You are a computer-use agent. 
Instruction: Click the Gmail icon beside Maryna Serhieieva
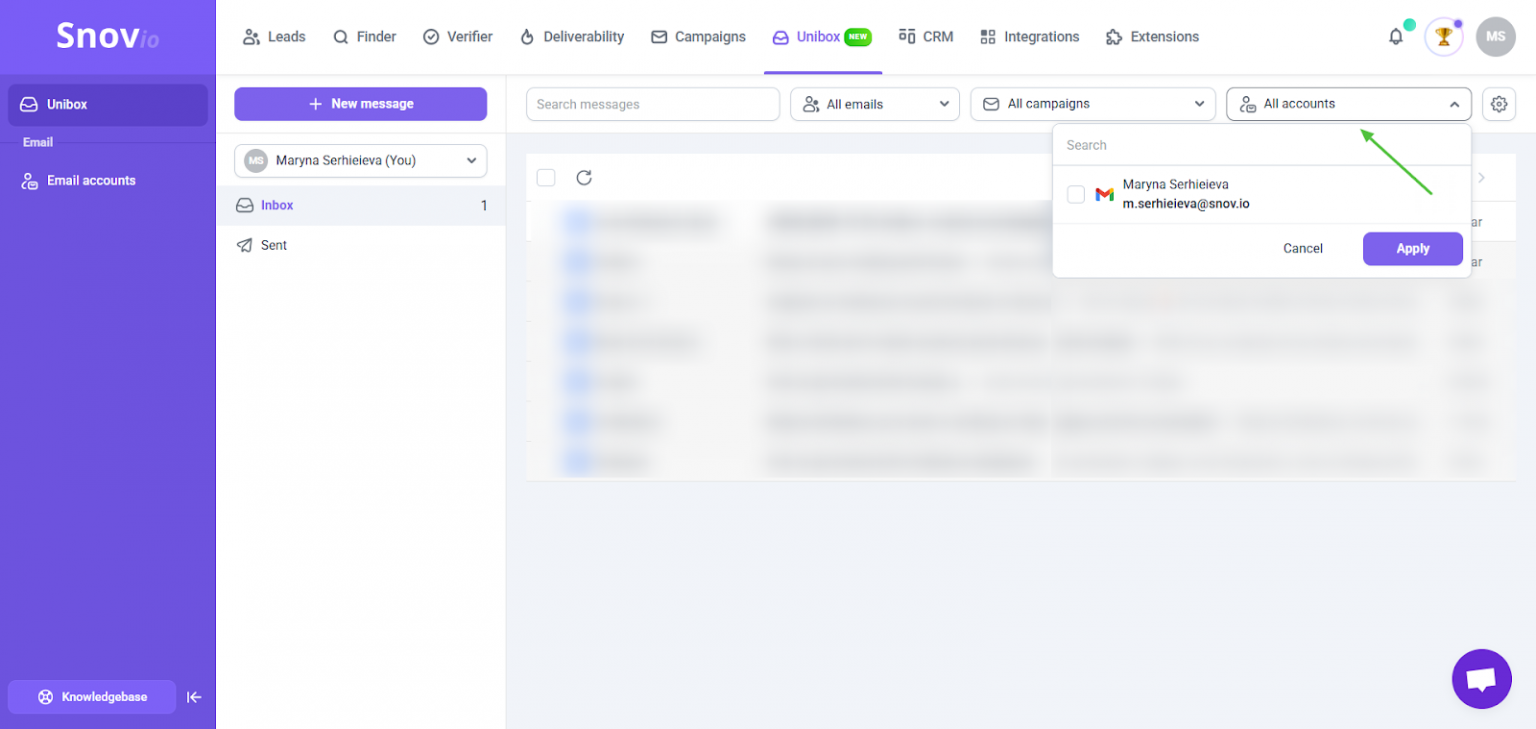[x=1104, y=194]
